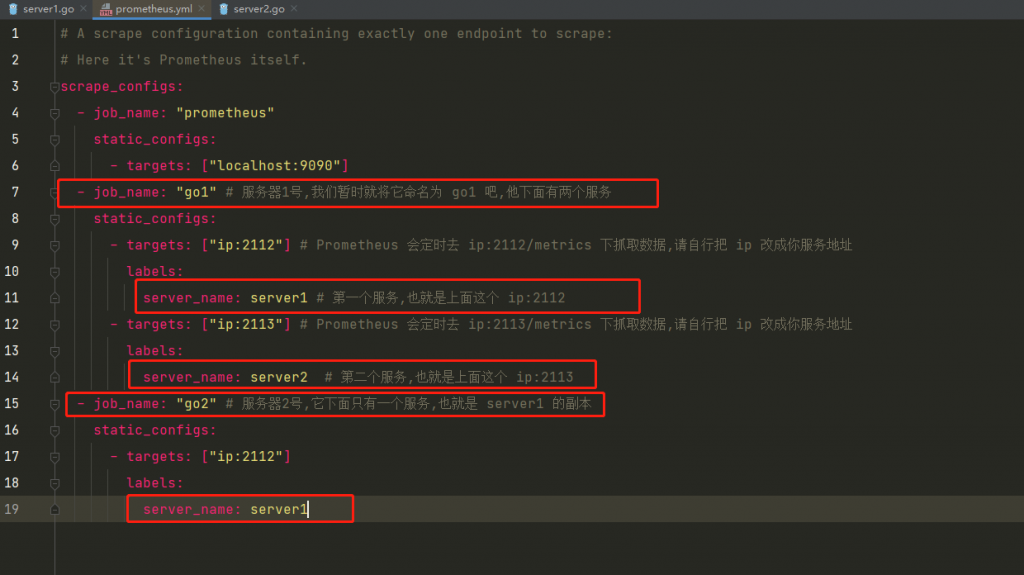The height and width of the screenshot is (575, 1024).
Task: Collapse the static_configs fold on line 16
Action: pyautogui.click(x=55, y=431)
